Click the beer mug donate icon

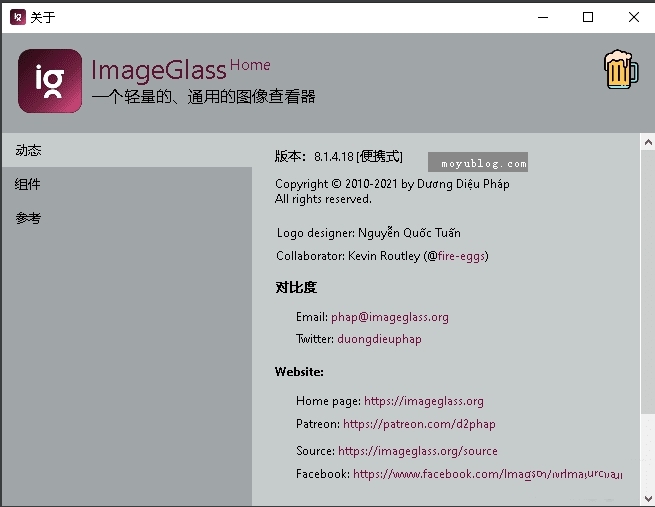(621, 70)
